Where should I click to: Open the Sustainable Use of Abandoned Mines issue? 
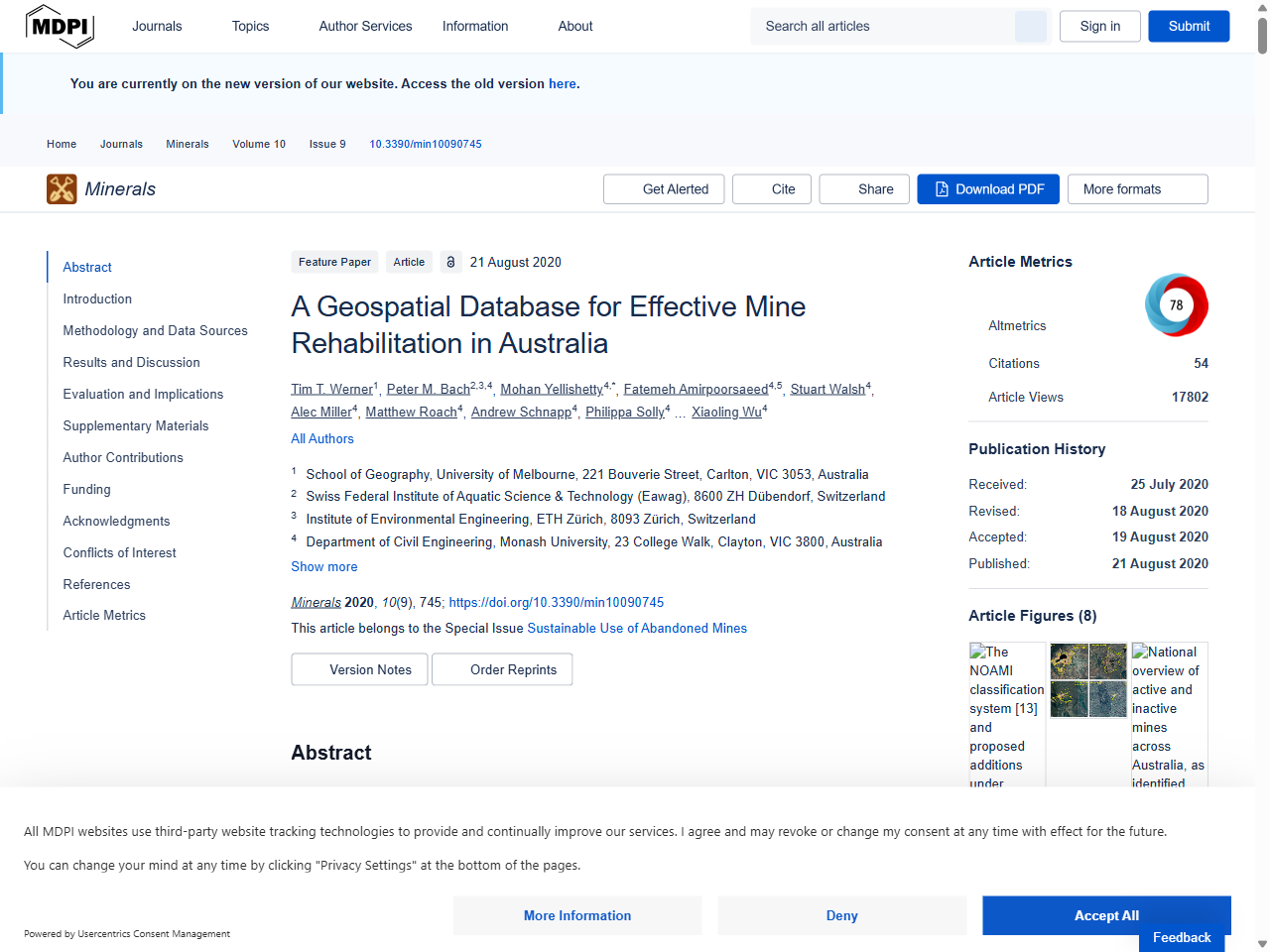click(636, 628)
